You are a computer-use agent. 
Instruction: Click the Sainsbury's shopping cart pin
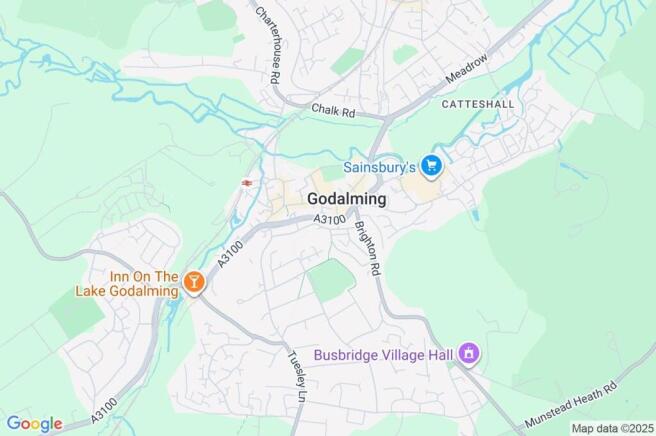tap(431, 167)
